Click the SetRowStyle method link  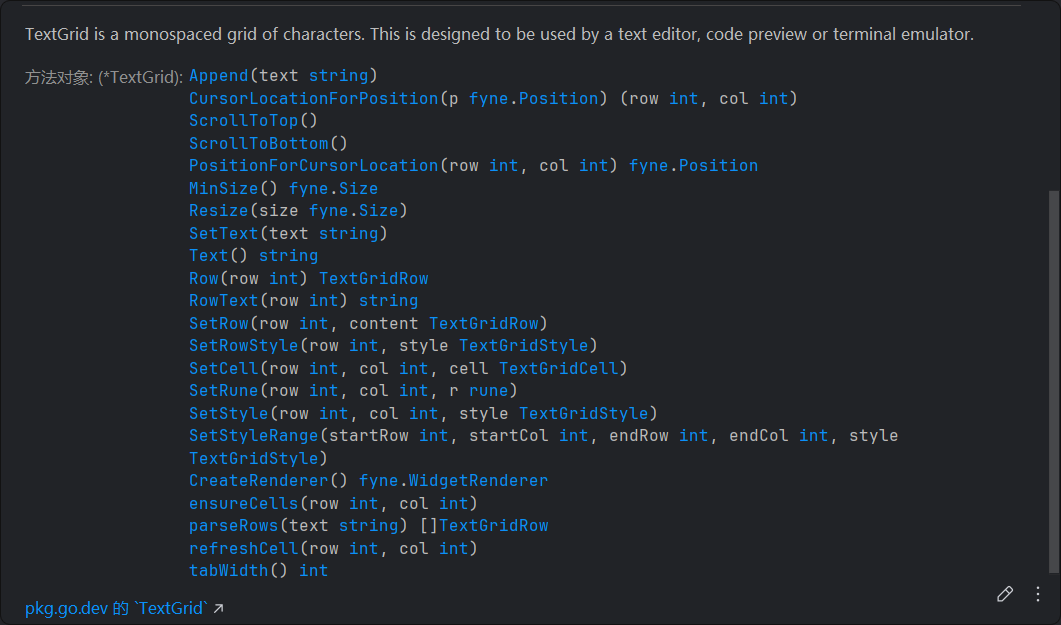(x=243, y=346)
